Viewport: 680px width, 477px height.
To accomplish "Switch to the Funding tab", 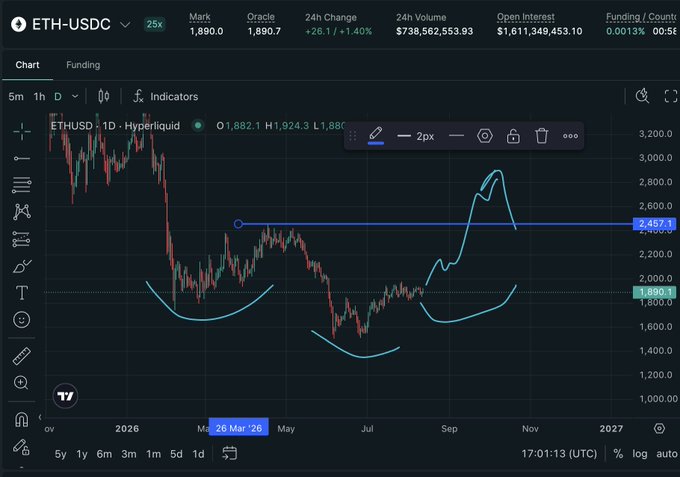I will pyautogui.click(x=83, y=65).
